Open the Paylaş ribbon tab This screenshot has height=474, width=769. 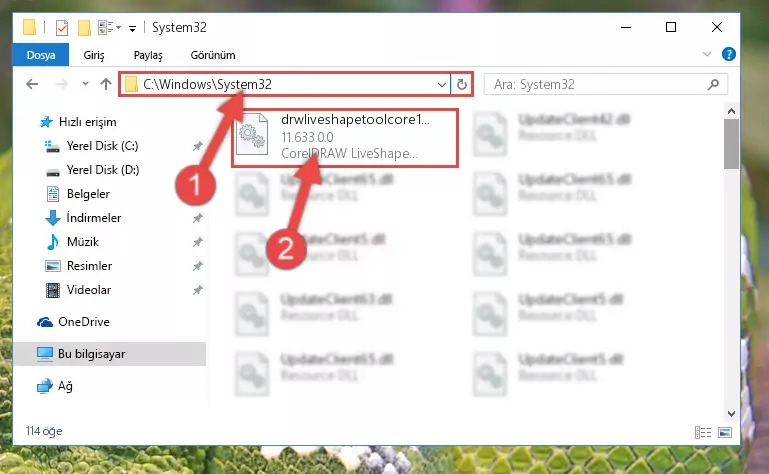coord(148,55)
